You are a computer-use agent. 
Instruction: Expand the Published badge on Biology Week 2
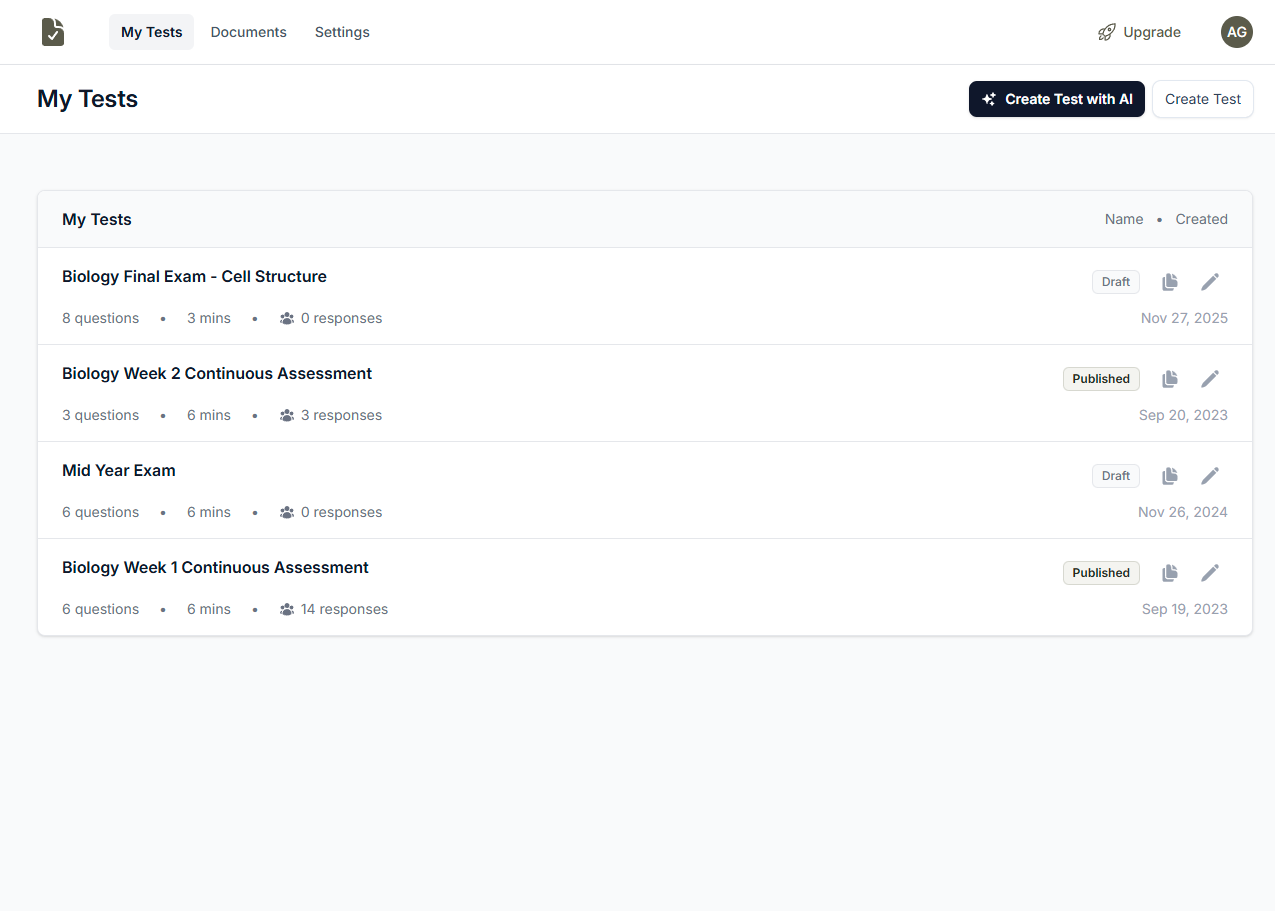pyautogui.click(x=1101, y=378)
